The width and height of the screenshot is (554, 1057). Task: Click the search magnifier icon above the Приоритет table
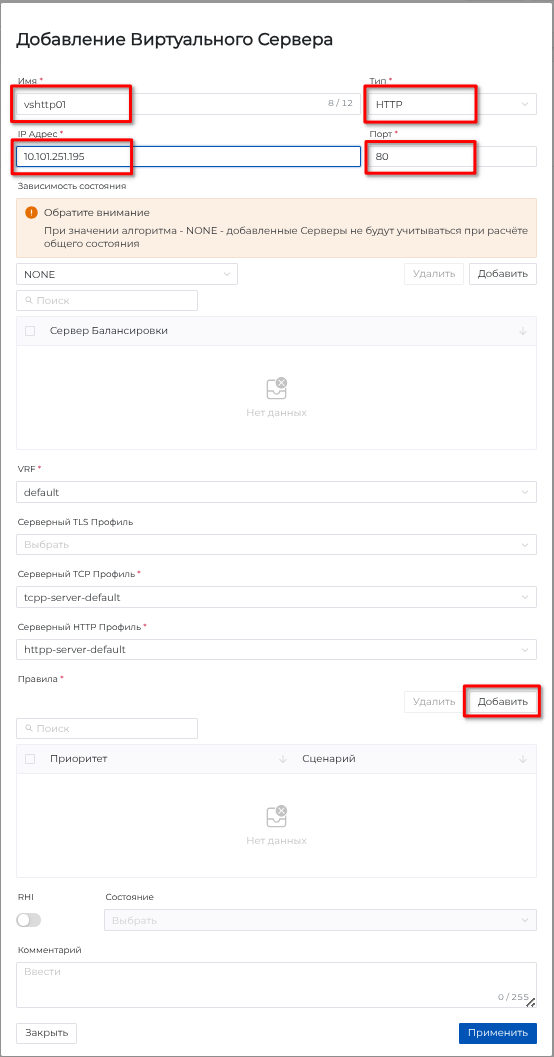click(29, 729)
